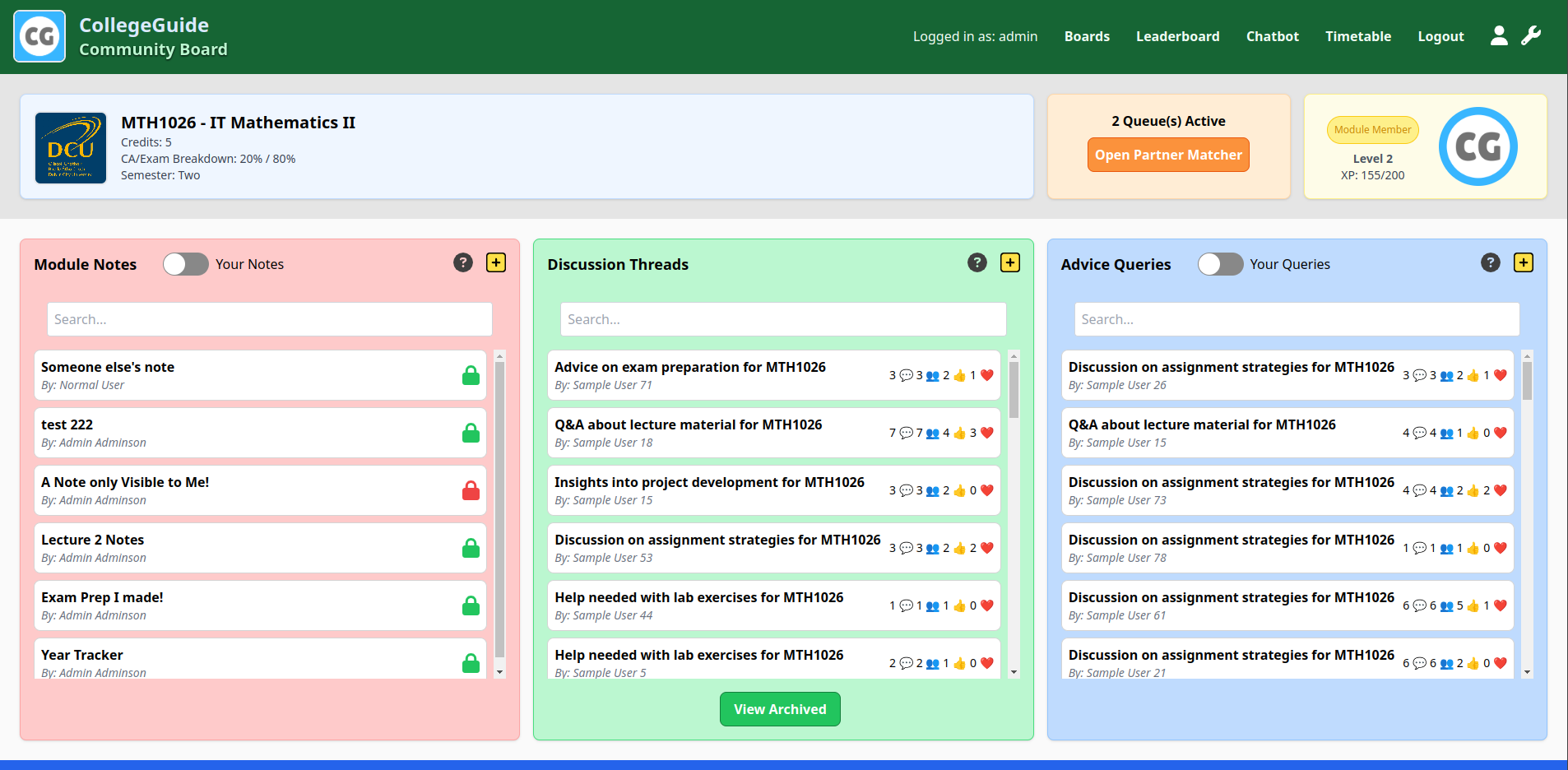Screen dimensions: 1568x770
Task: Click the Open Partner Matcher button
Action: [x=1168, y=155]
